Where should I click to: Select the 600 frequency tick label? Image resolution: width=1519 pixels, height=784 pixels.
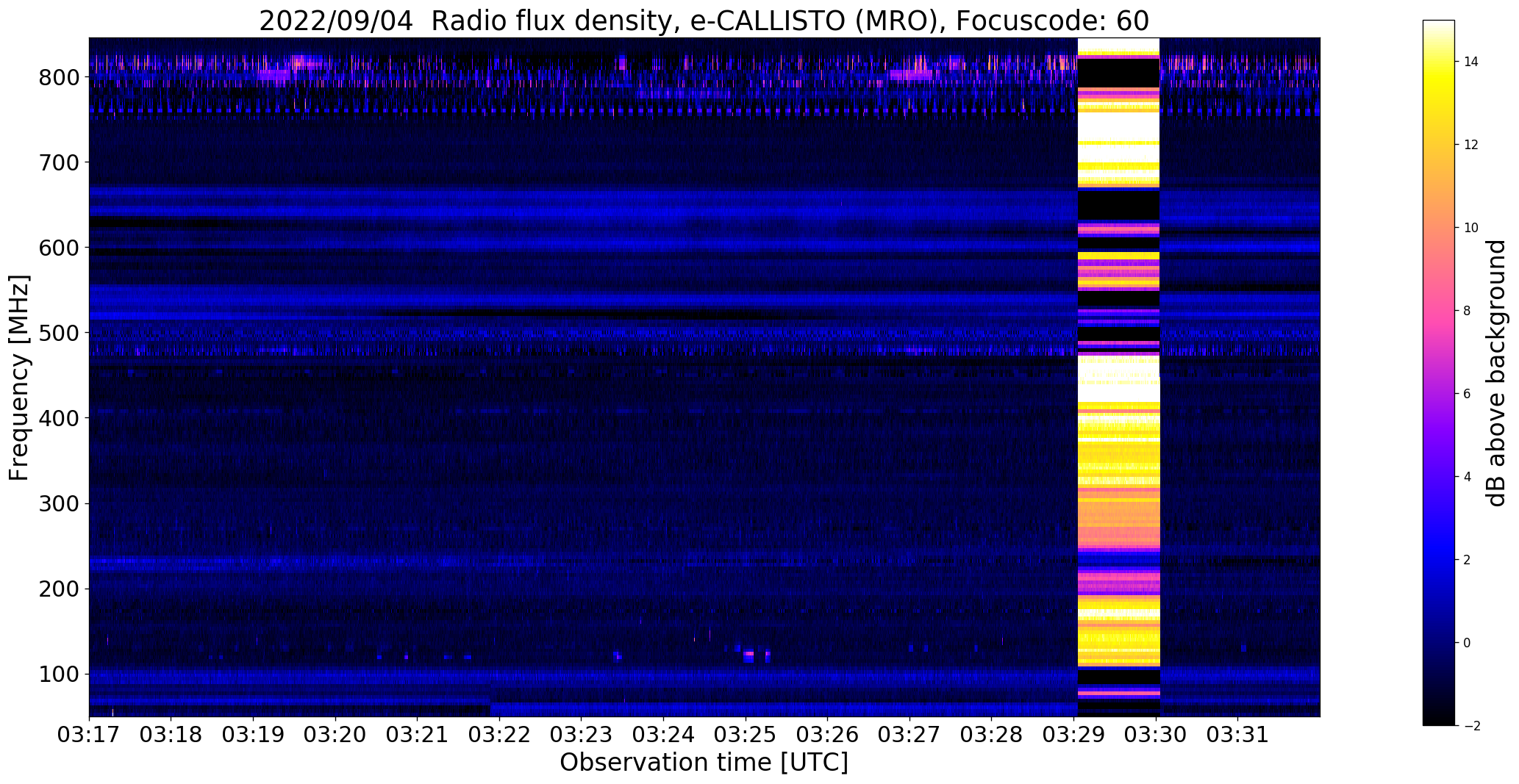60,248
